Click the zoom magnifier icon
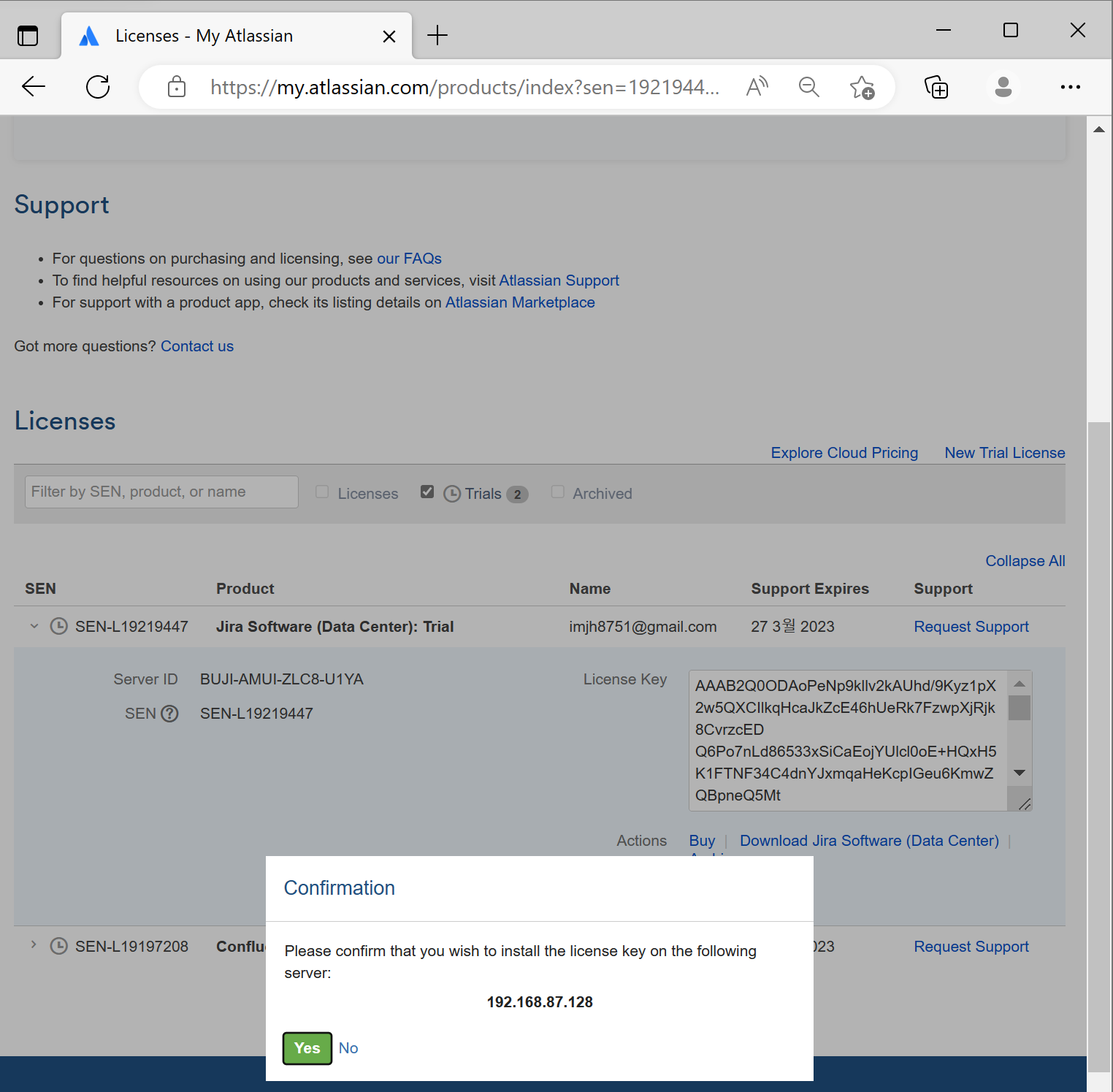The height and width of the screenshot is (1092, 1113). (x=808, y=87)
